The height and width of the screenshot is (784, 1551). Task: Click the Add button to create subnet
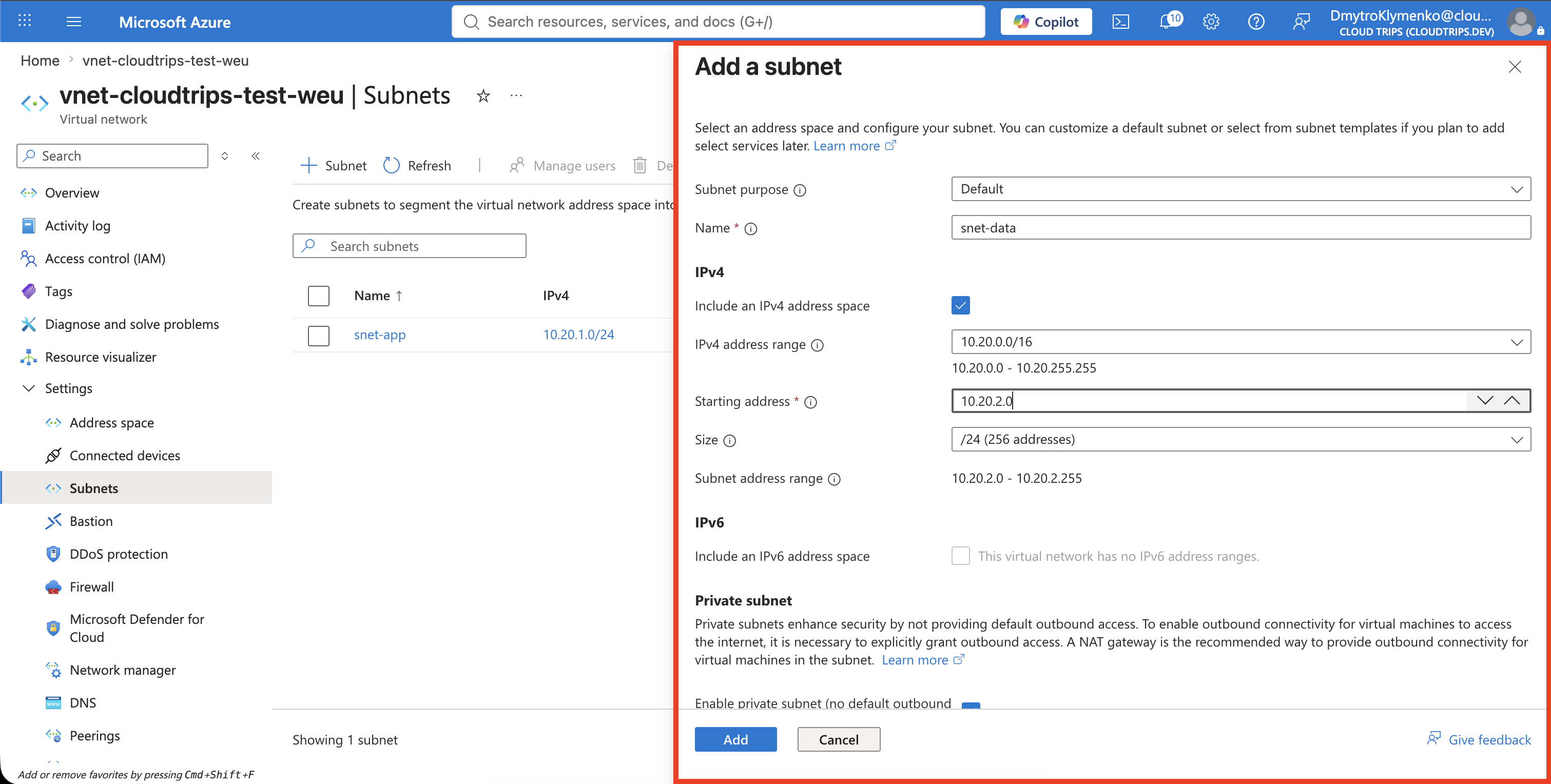point(735,739)
